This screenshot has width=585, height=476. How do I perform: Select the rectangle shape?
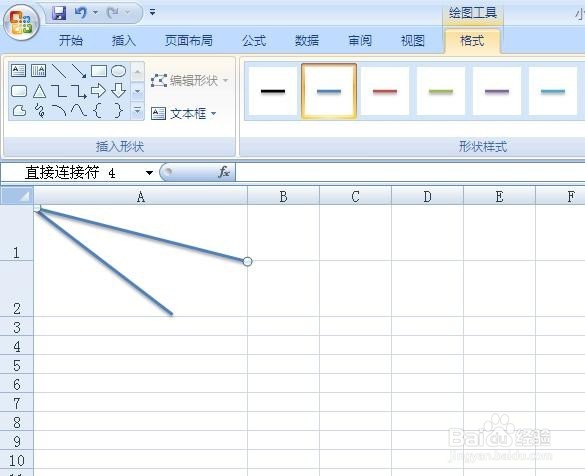tap(99, 71)
